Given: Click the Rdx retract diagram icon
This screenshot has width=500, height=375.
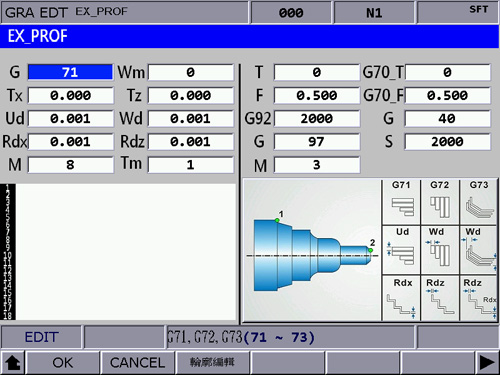Looking at the screenshot, I should pos(401,298).
